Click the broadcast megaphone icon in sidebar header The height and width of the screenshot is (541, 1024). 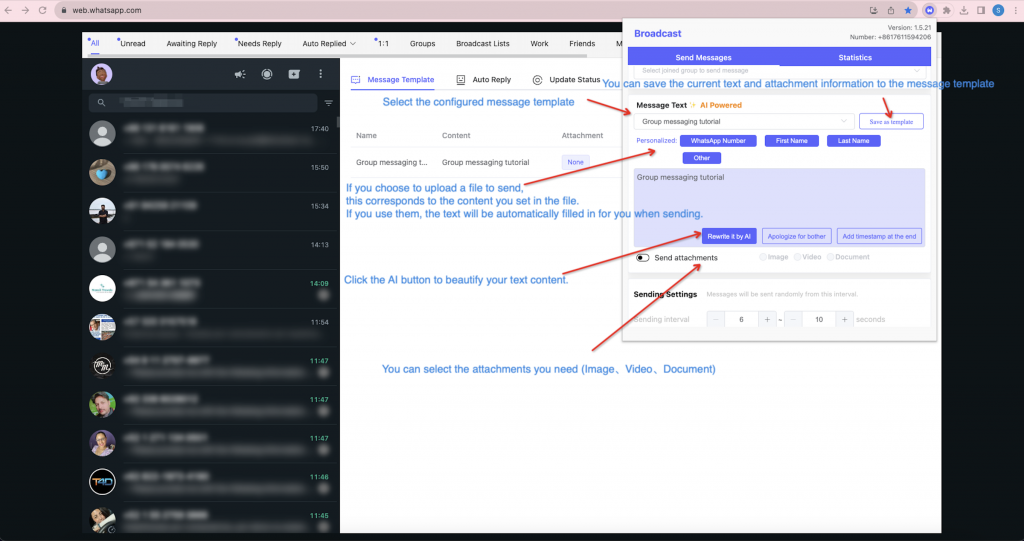pos(240,74)
